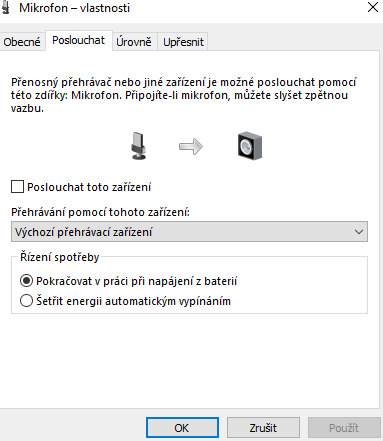Select 'Pokračovat v práci při napájení z baterií'

[26, 281]
